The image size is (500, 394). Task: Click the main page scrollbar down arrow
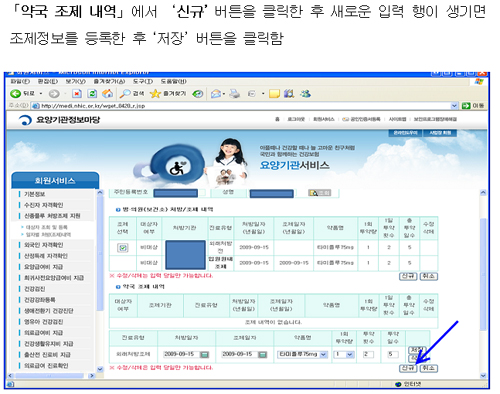(x=483, y=376)
